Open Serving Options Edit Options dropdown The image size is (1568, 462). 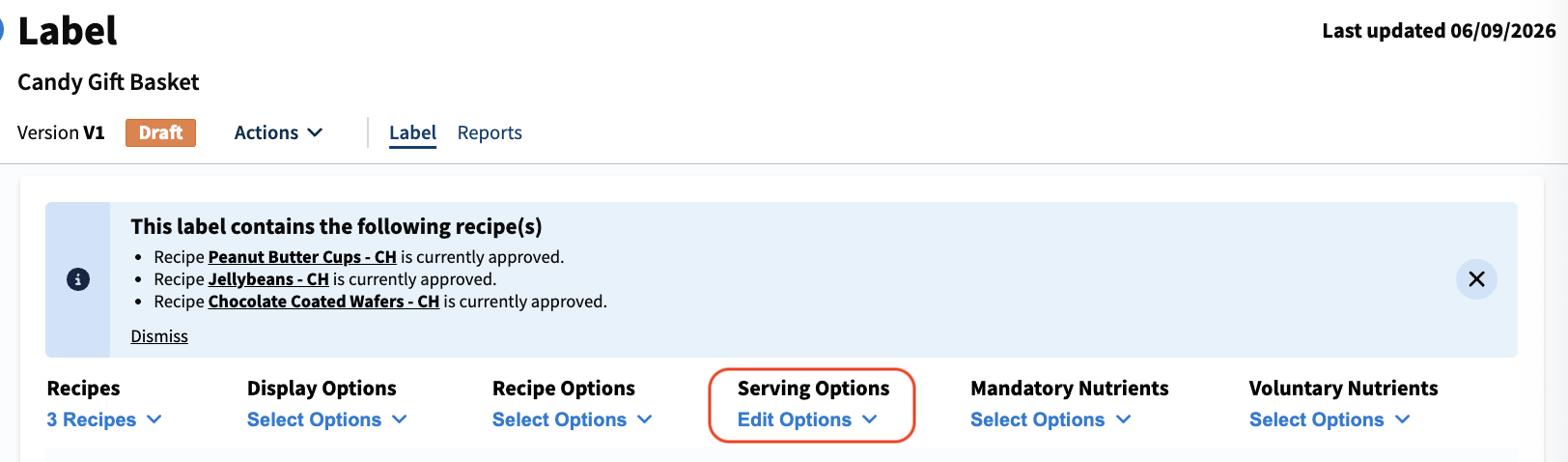click(x=807, y=419)
